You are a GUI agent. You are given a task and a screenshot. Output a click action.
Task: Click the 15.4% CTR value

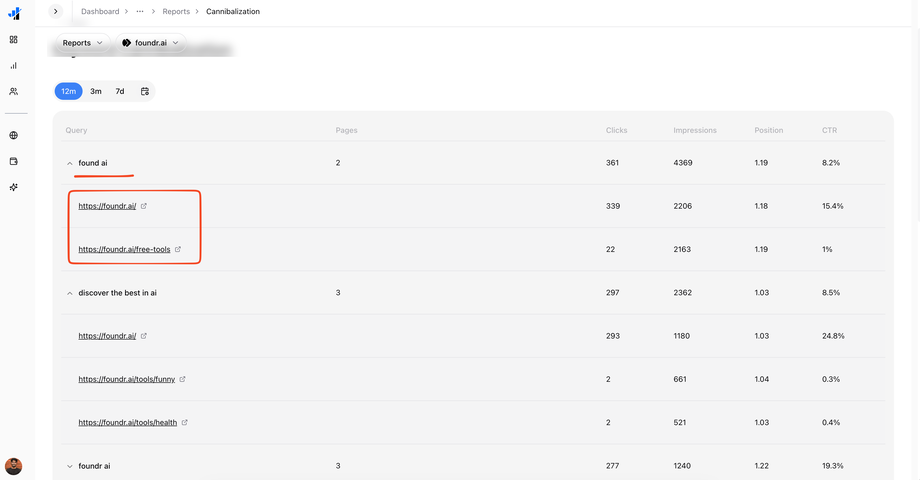click(833, 206)
